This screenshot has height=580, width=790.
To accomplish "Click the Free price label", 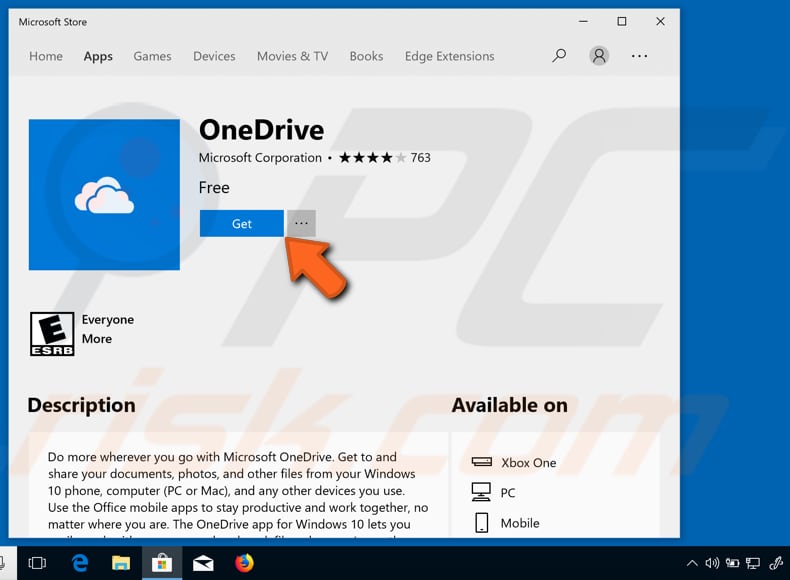I will coord(214,187).
